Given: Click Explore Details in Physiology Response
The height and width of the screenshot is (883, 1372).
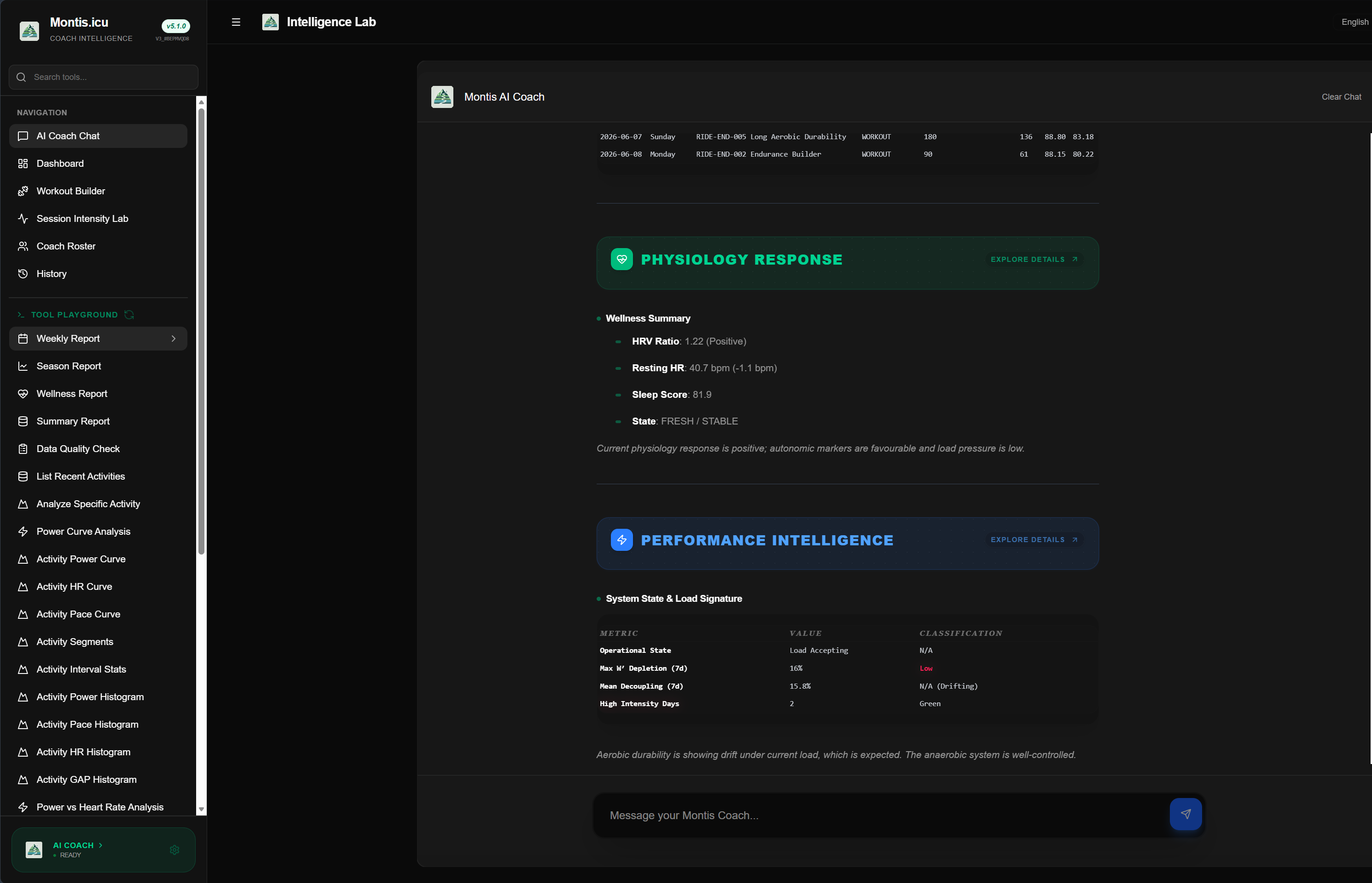Looking at the screenshot, I should pos(1034,259).
